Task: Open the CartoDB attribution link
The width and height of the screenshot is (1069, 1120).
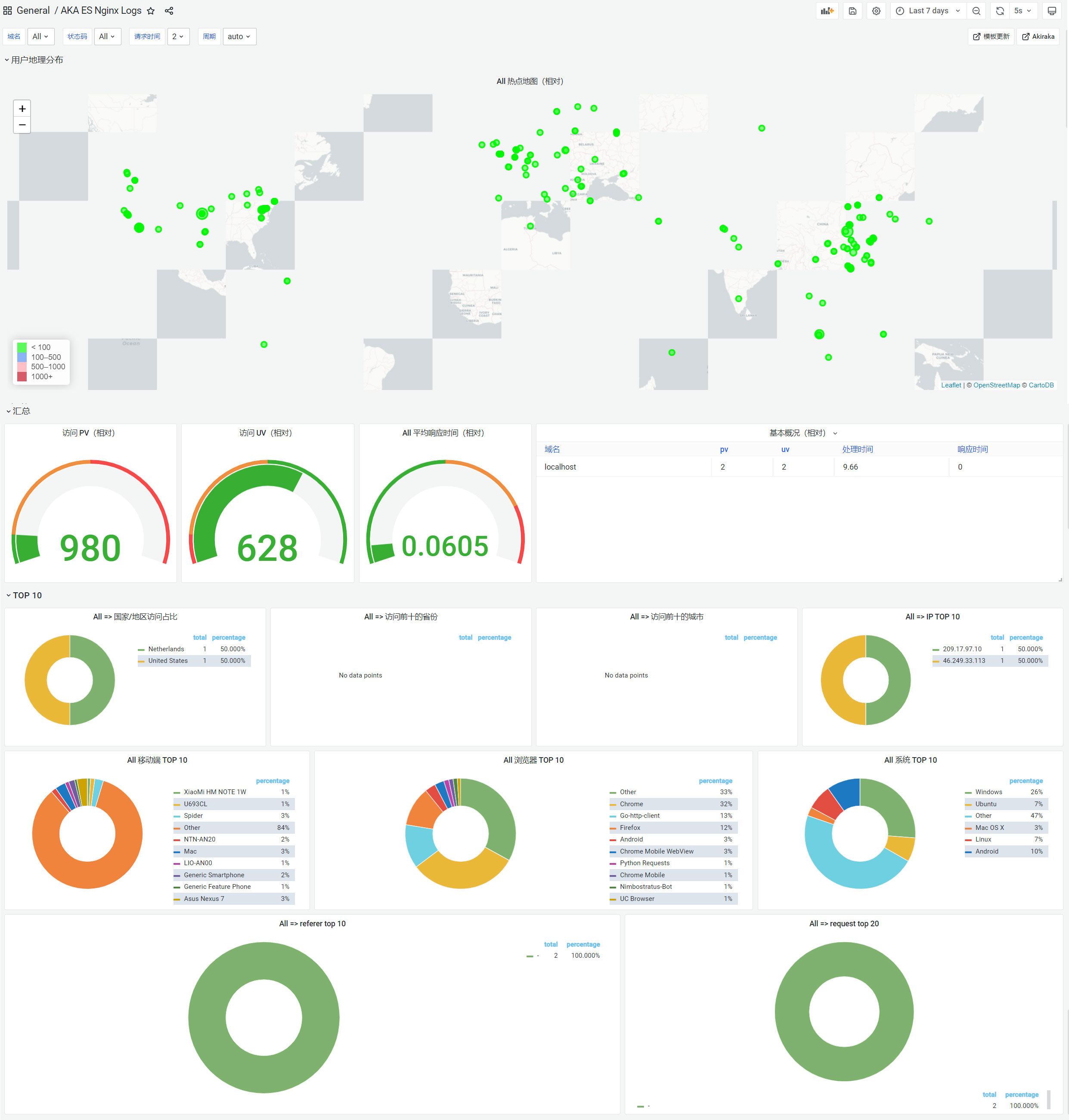Action: click(1041, 386)
